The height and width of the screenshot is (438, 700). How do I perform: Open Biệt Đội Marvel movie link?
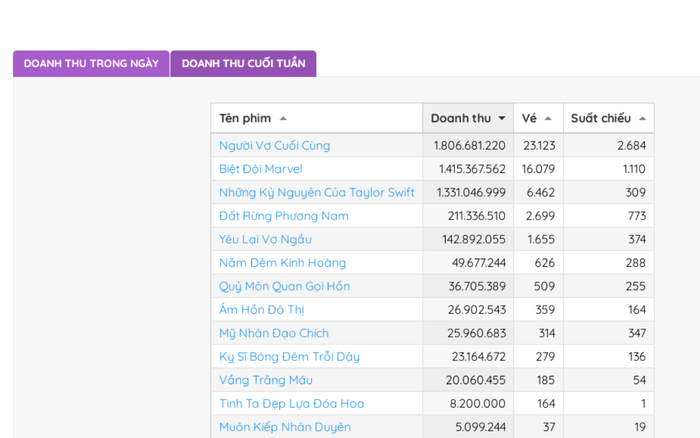click(260, 169)
